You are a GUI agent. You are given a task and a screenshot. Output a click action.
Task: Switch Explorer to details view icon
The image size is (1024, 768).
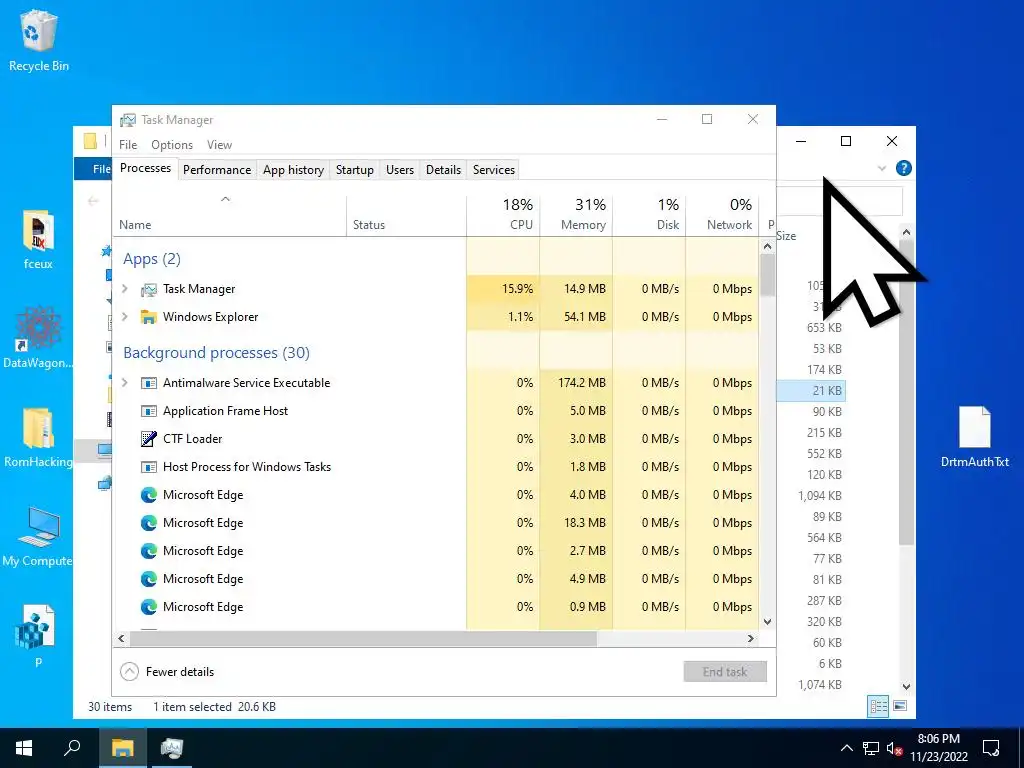pos(878,705)
